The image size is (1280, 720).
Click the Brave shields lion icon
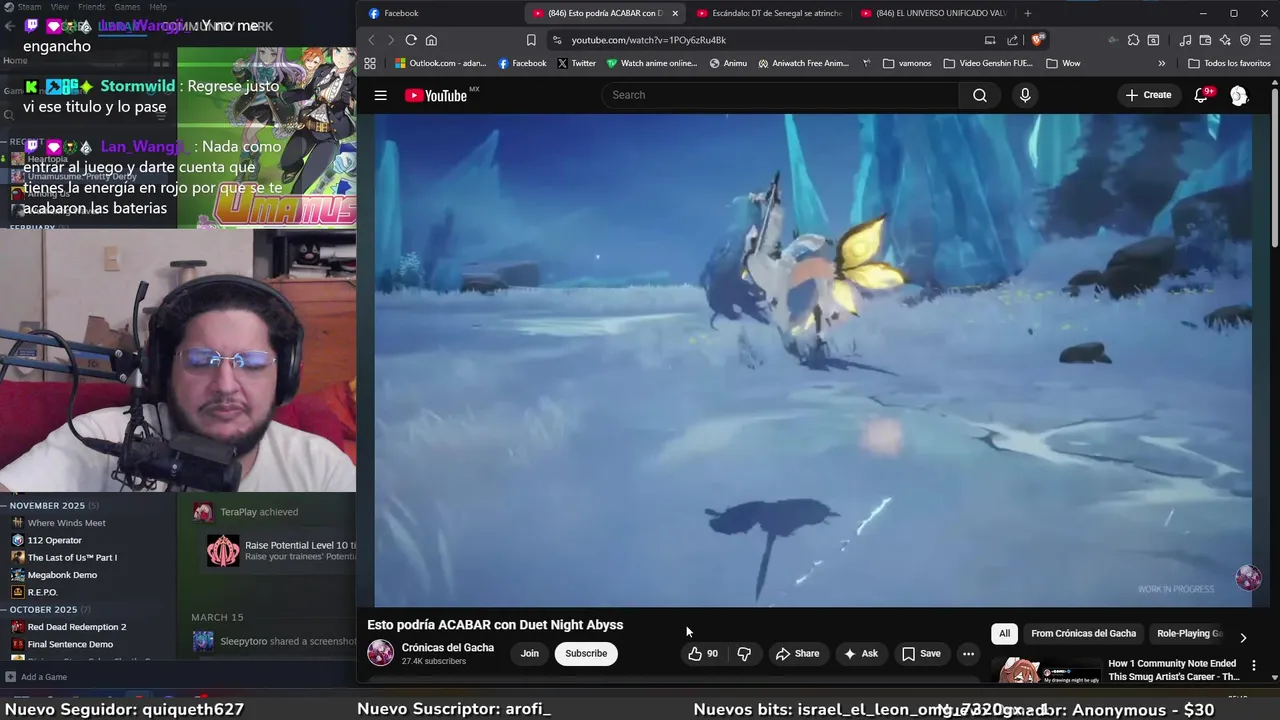[x=1038, y=40]
